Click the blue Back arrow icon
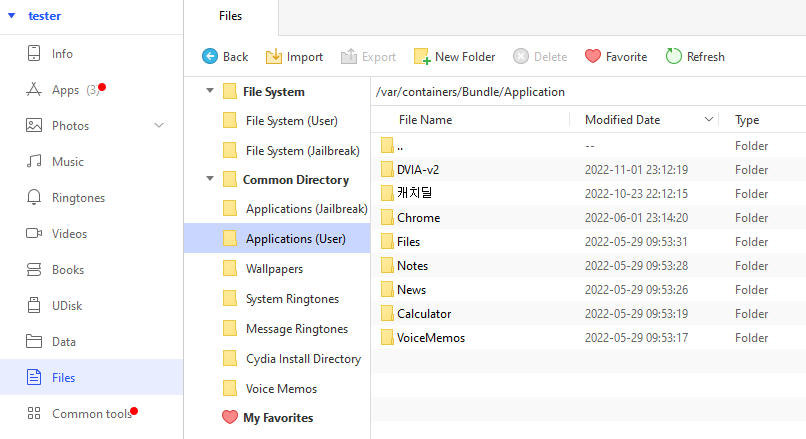 click(x=210, y=56)
